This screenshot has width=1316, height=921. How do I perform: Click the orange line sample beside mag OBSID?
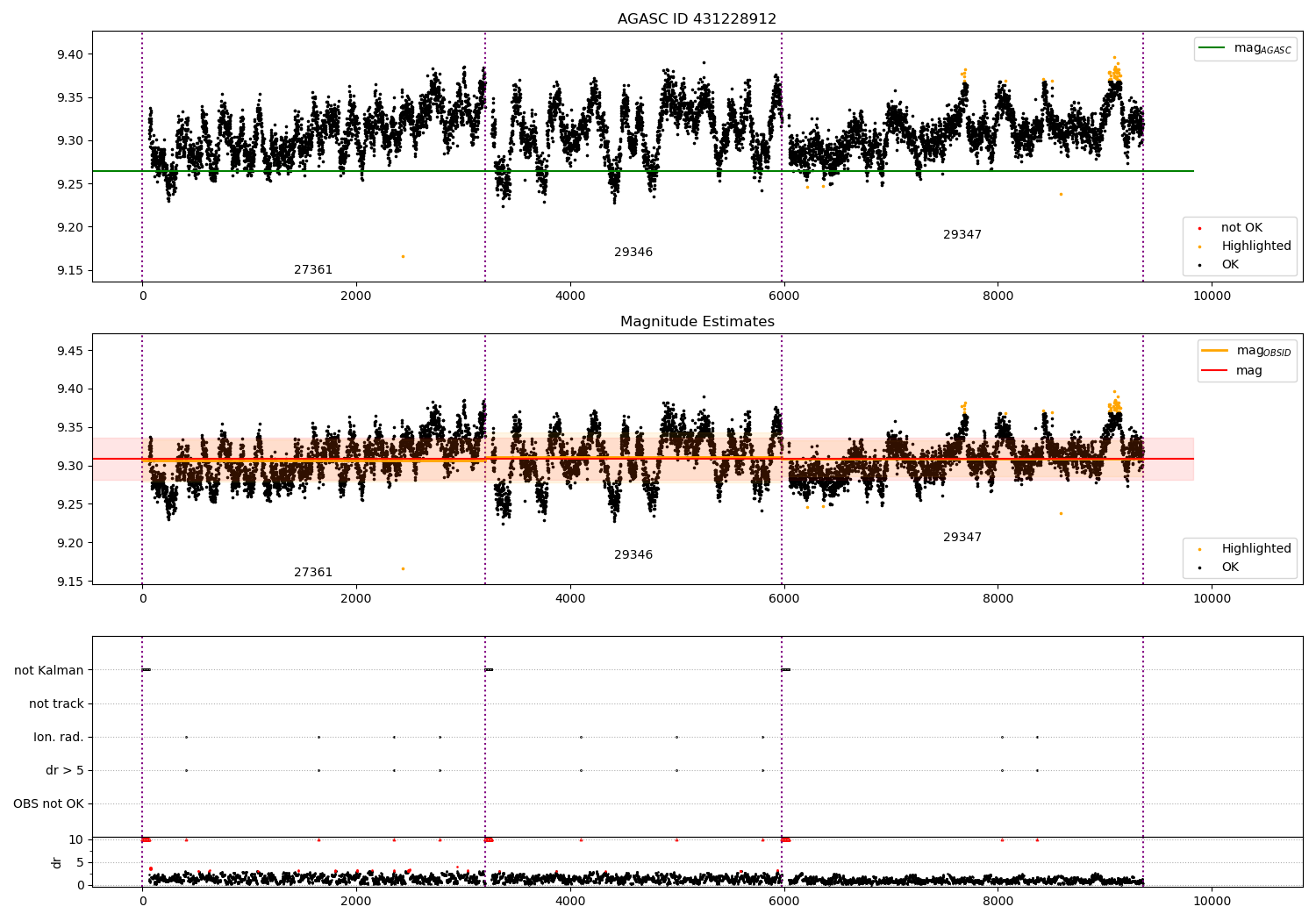(1215, 351)
